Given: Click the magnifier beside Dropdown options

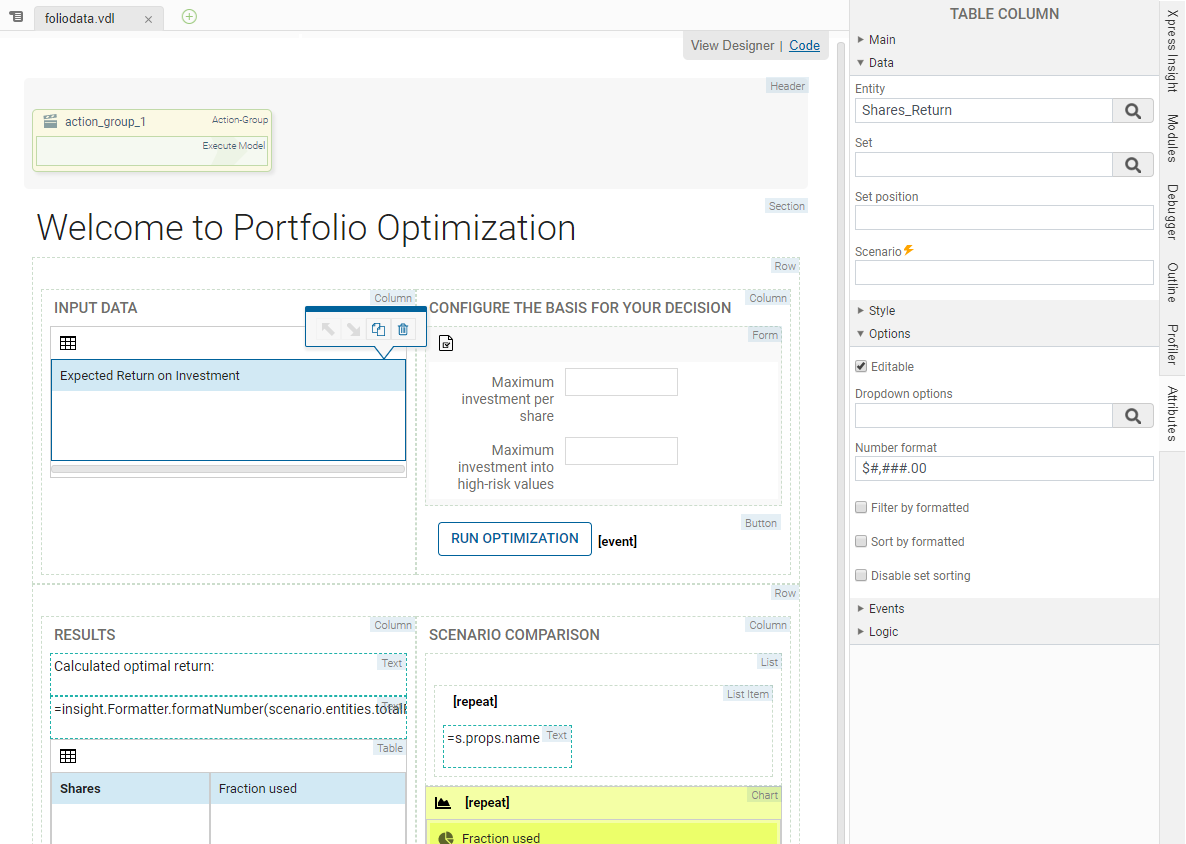Looking at the screenshot, I should (x=1133, y=416).
